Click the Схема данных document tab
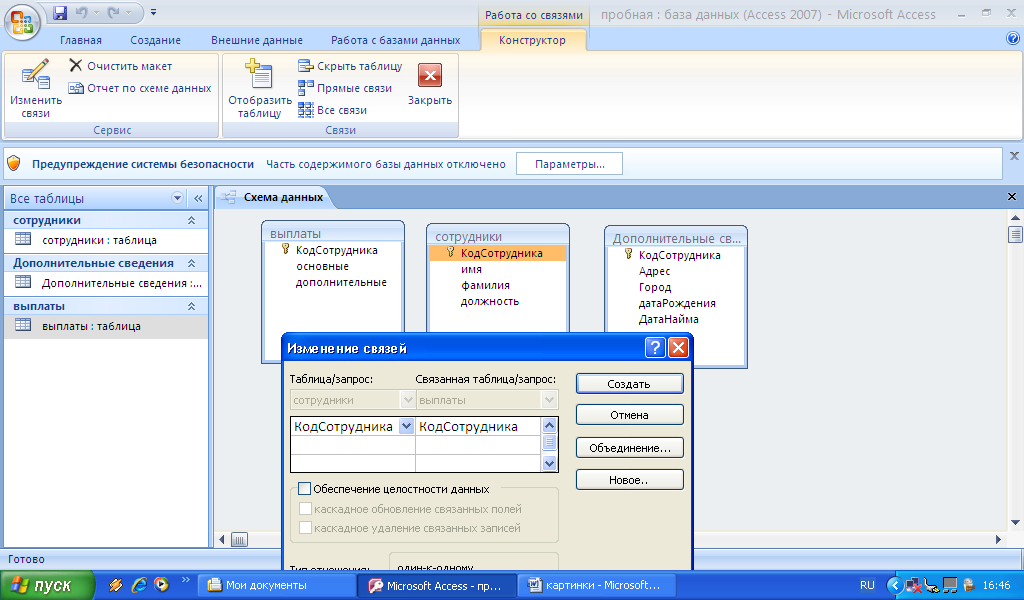This screenshot has width=1024, height=600. pyautogui.click(x=274, y=197)
